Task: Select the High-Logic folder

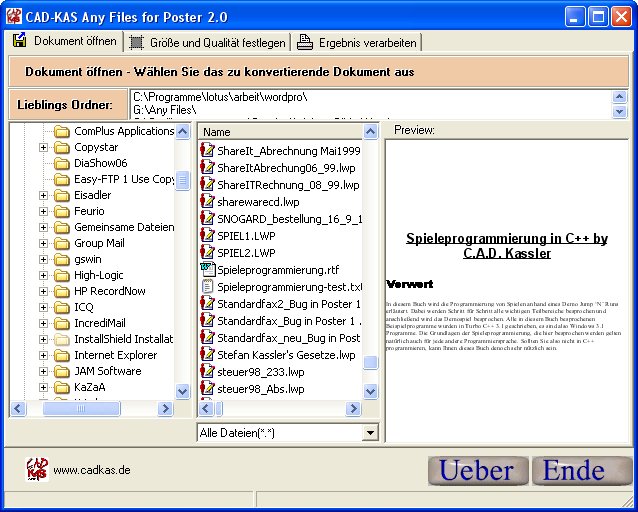Action: 98,276
